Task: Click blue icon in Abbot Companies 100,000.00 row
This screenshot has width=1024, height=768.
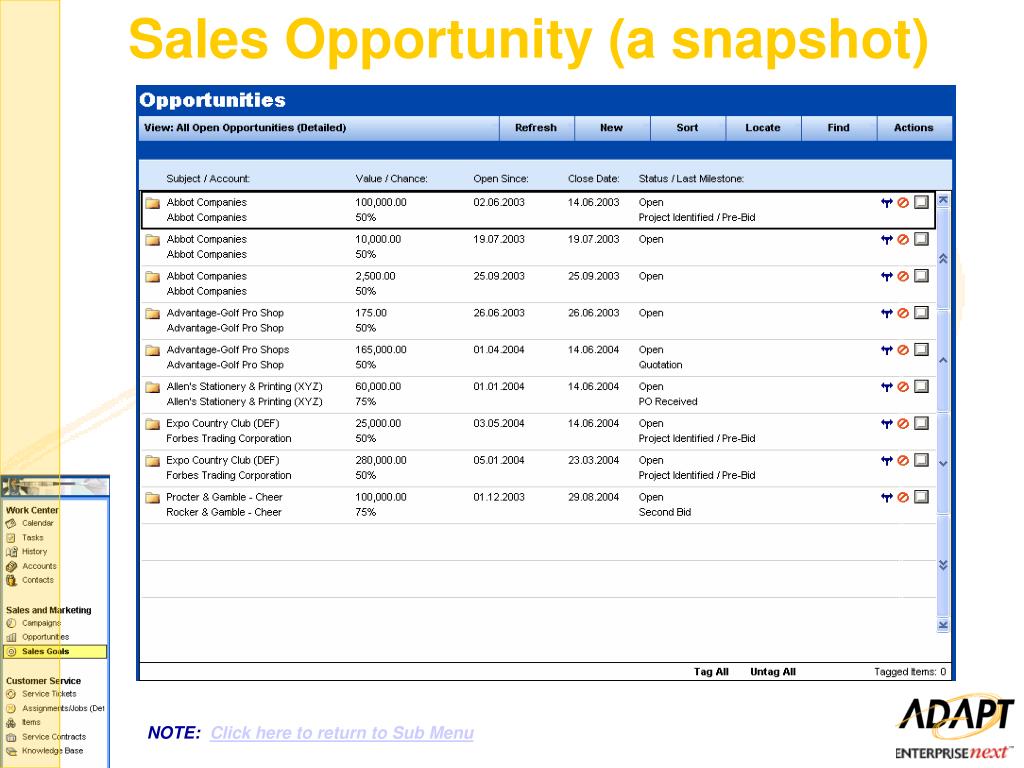Action: point(886,203)
